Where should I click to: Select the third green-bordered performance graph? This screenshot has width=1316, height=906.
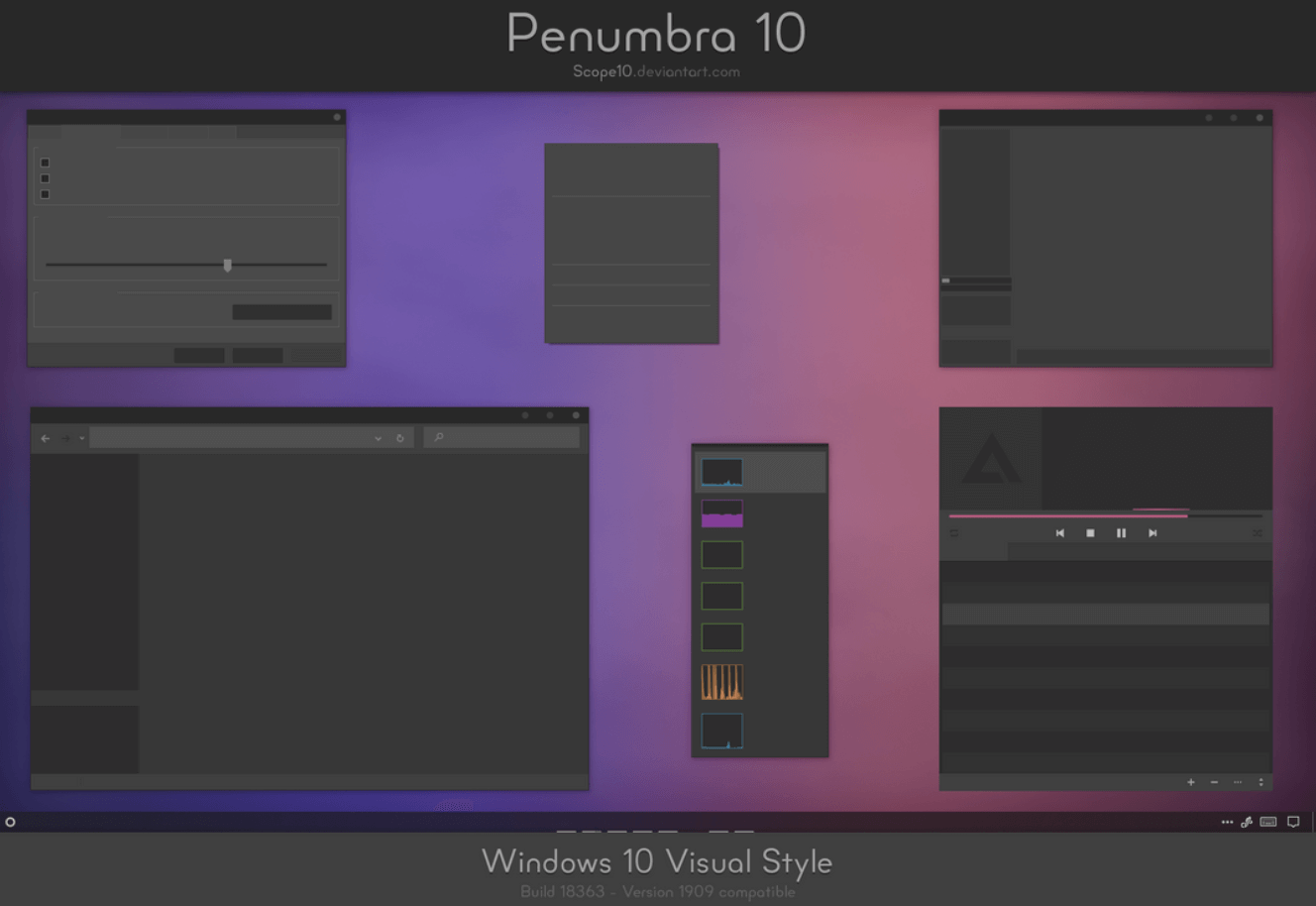coord(722,637)
